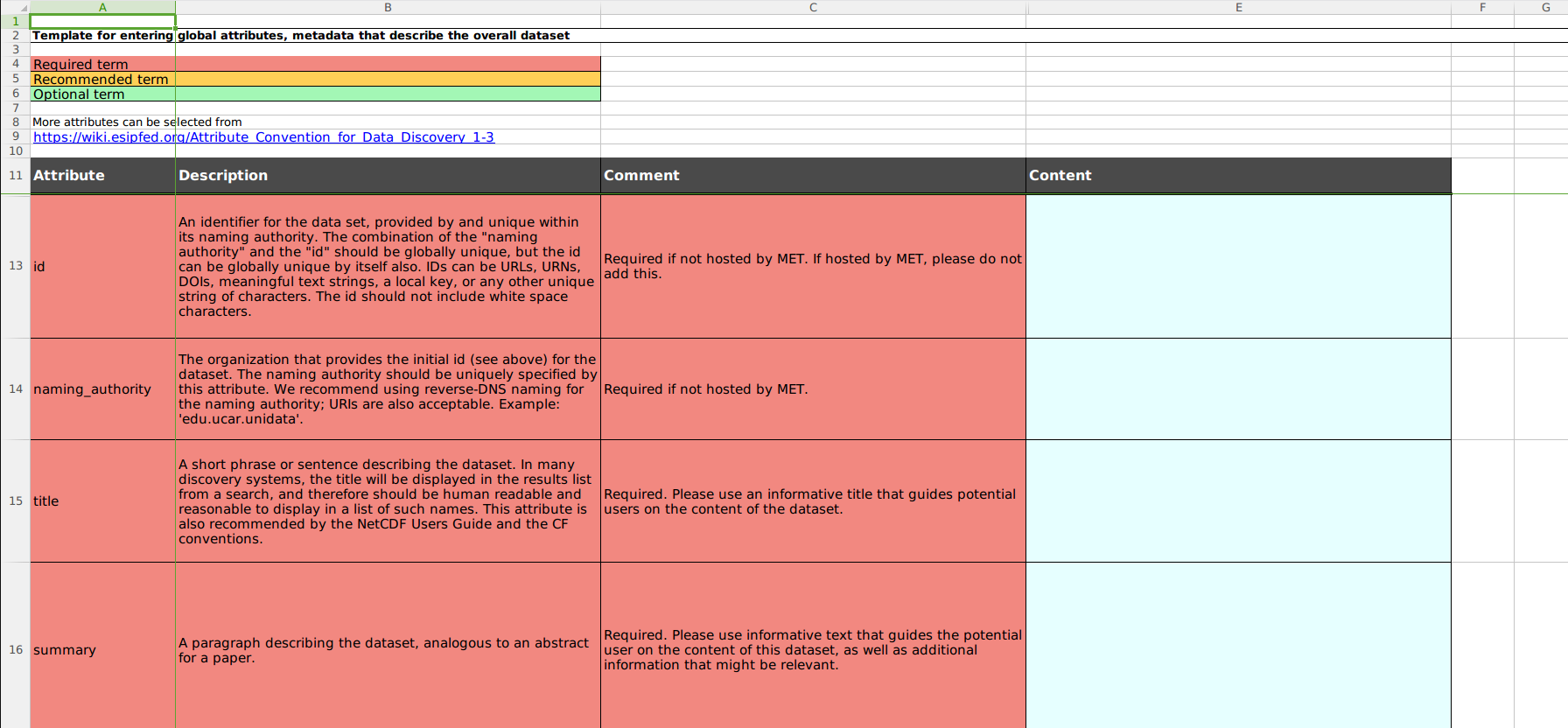Click the Content cell for id

(1238, 266)
